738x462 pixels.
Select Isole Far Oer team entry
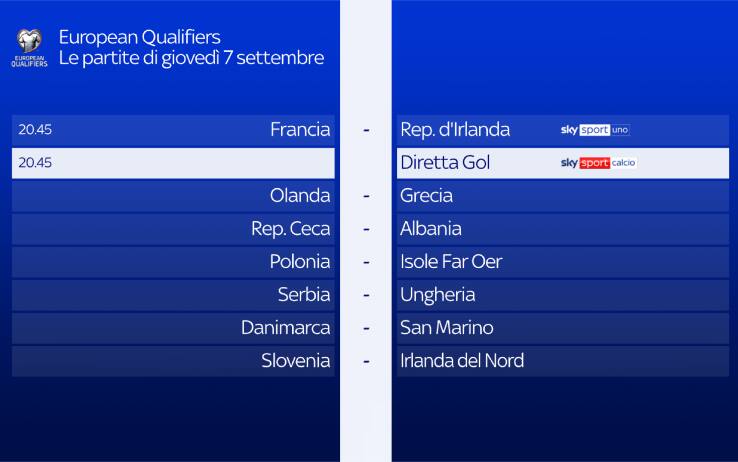(x=451, y=262)
